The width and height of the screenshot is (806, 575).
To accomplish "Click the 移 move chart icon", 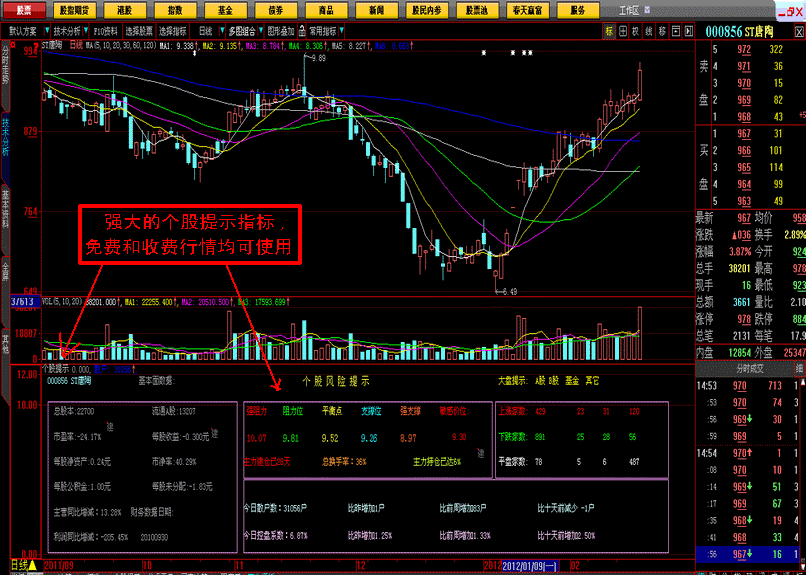I will click(662, 31).
